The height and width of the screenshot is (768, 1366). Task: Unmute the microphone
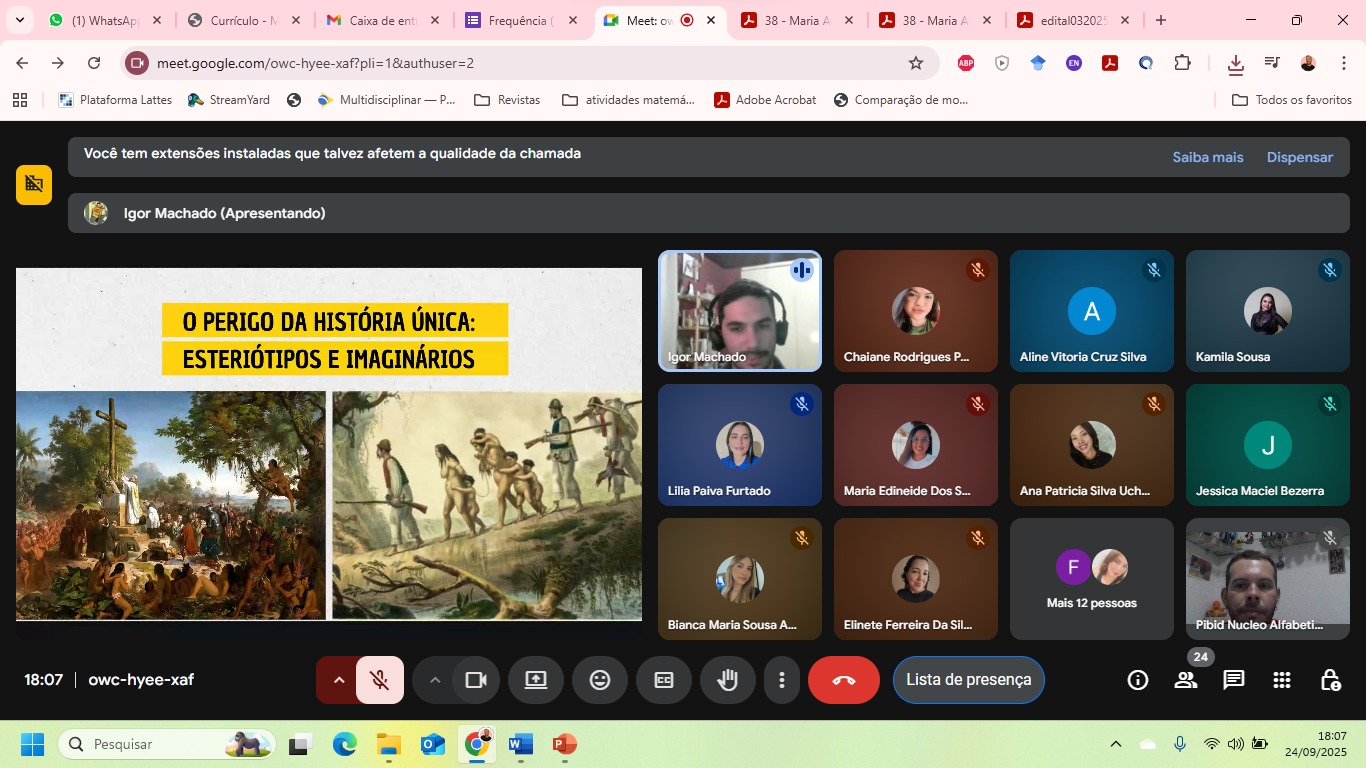click(380, 680)
